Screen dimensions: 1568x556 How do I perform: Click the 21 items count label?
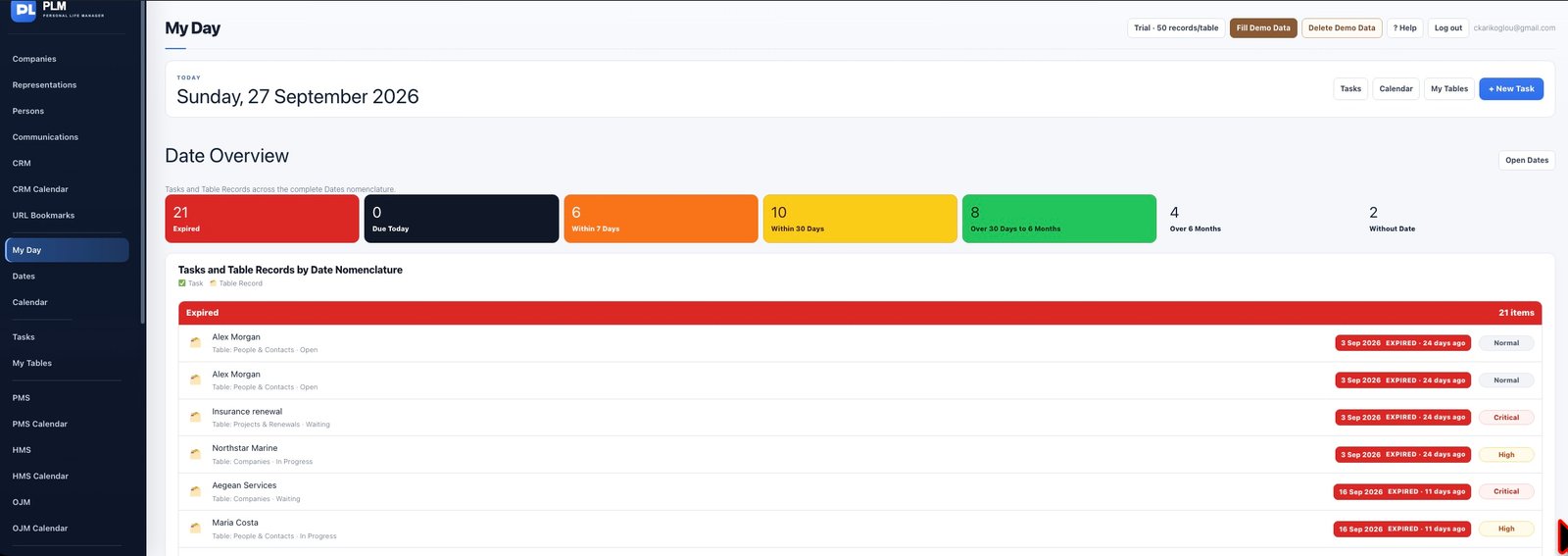1516,313
